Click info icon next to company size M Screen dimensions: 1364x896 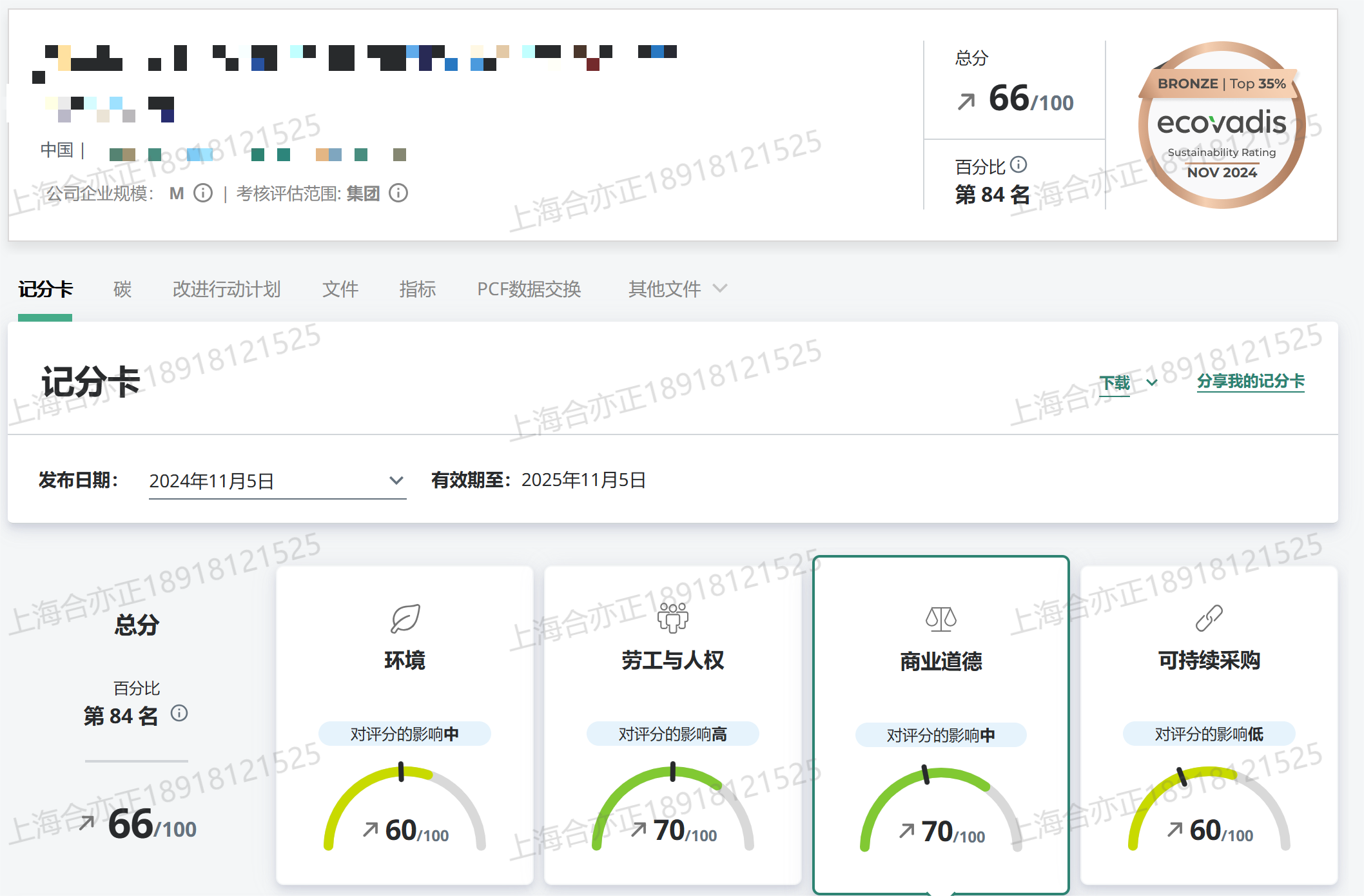203,193
